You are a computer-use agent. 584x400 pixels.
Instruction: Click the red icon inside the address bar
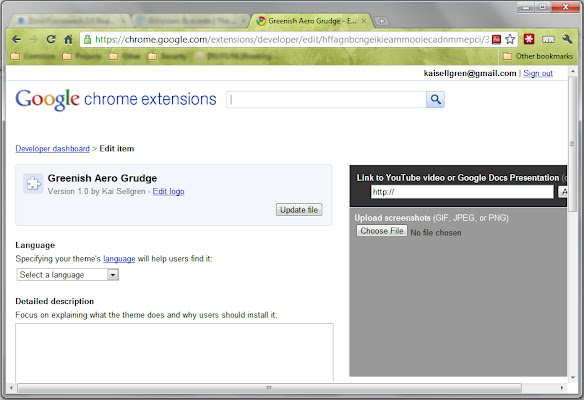[496, 39]
